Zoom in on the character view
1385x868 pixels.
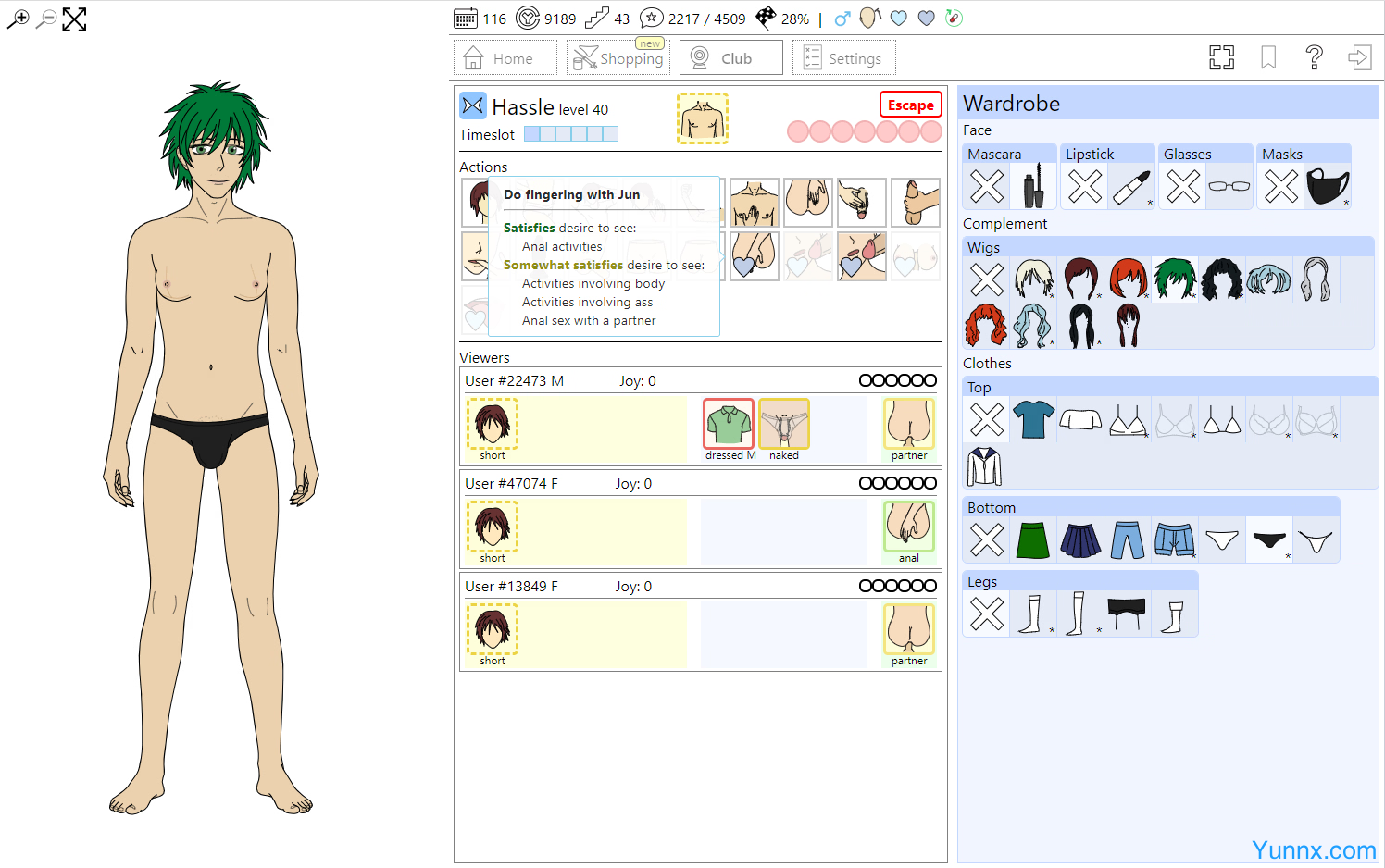(18, 19)
